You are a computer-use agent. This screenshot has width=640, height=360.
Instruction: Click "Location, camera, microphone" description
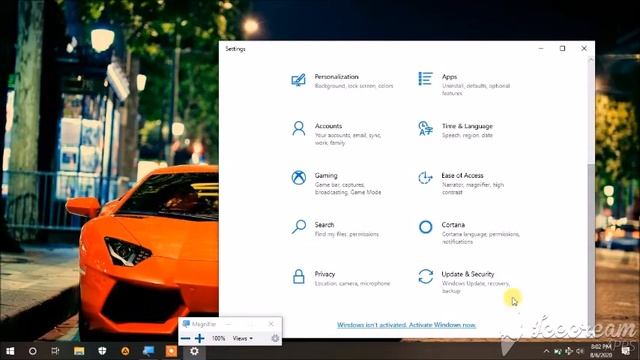pyautogui.click(x=352, y=284)
